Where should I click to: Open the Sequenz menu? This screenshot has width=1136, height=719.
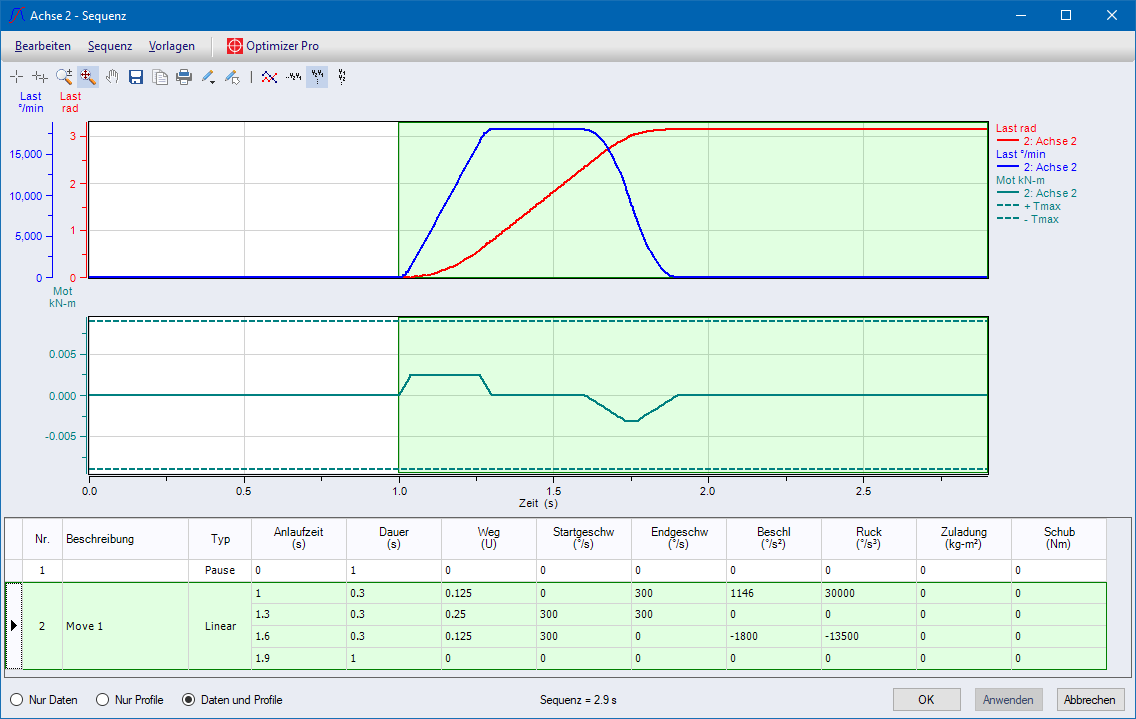[110, 46]
